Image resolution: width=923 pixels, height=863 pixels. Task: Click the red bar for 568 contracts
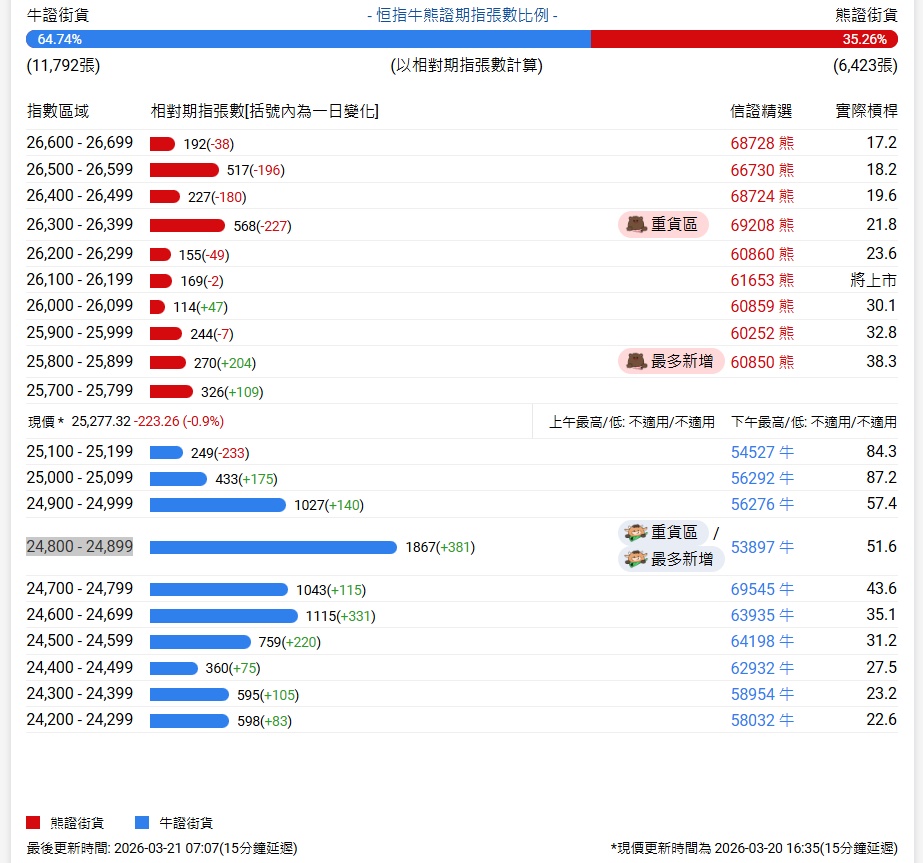click(187, 225)
